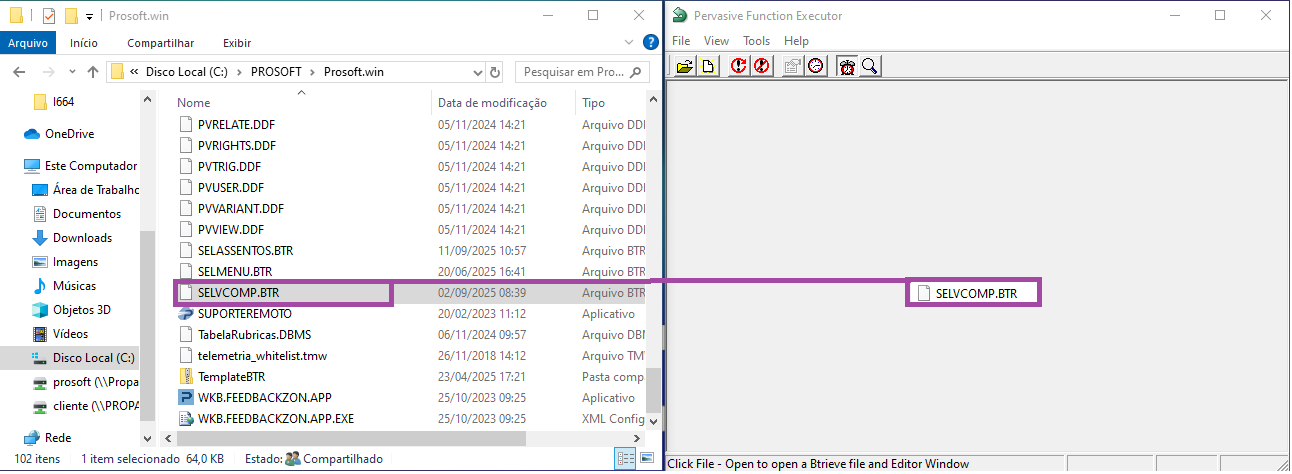1292x474 pixels.
Task: Click the Pervasive Function Executor title bar icon
Action: 680,15
